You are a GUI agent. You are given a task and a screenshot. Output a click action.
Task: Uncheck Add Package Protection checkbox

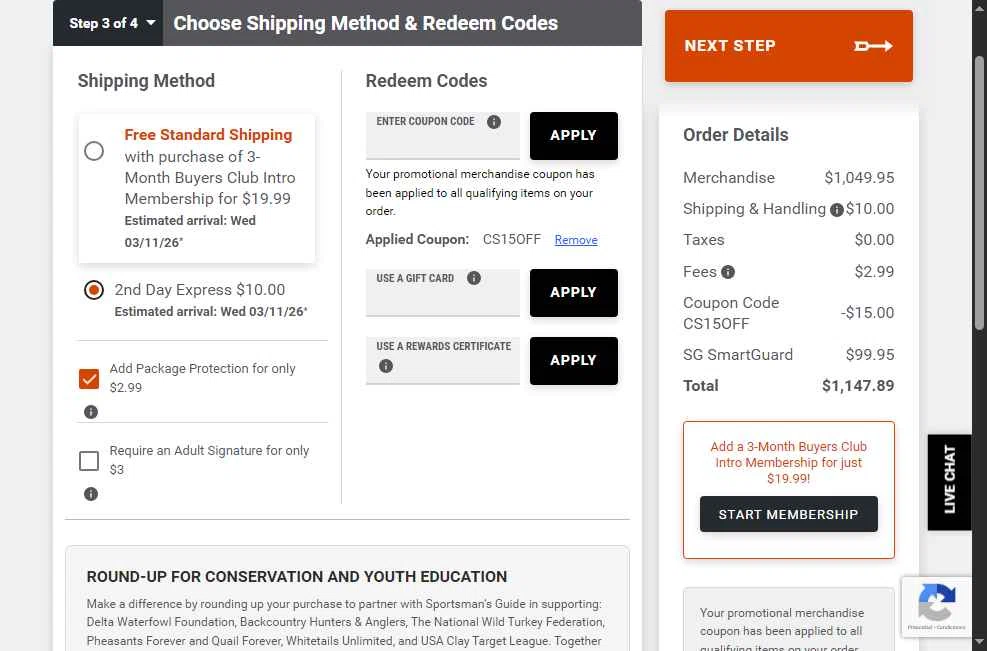pyautogui.click(x=89, y=379)
